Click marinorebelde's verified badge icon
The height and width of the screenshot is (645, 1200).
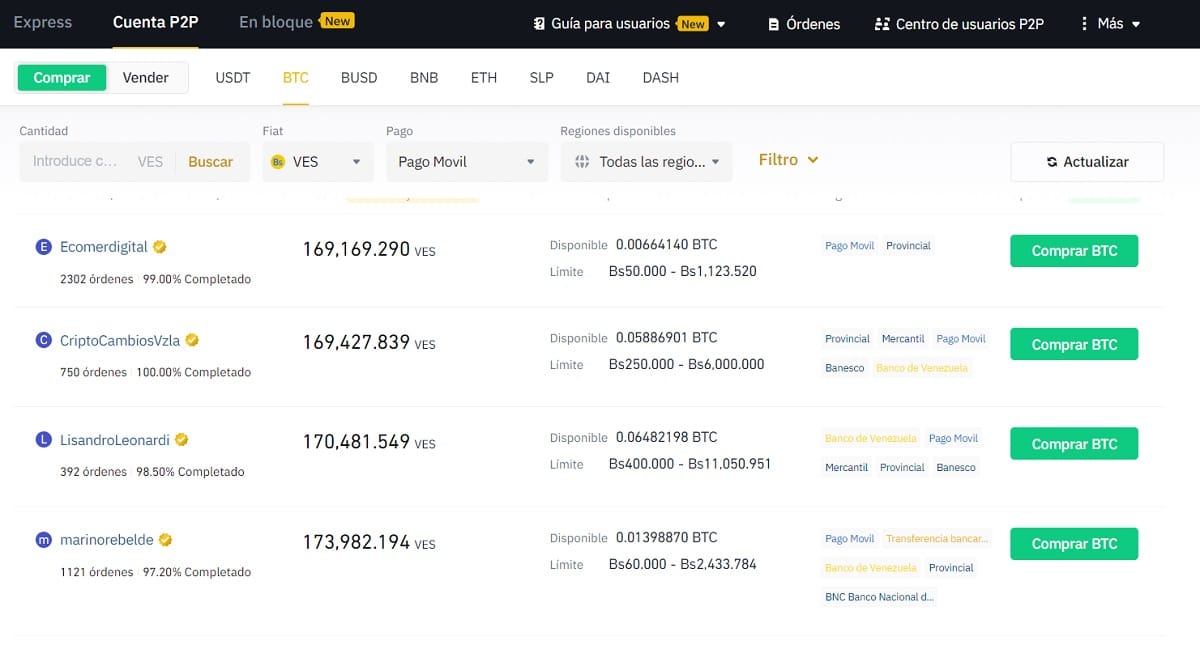[165, 540]
